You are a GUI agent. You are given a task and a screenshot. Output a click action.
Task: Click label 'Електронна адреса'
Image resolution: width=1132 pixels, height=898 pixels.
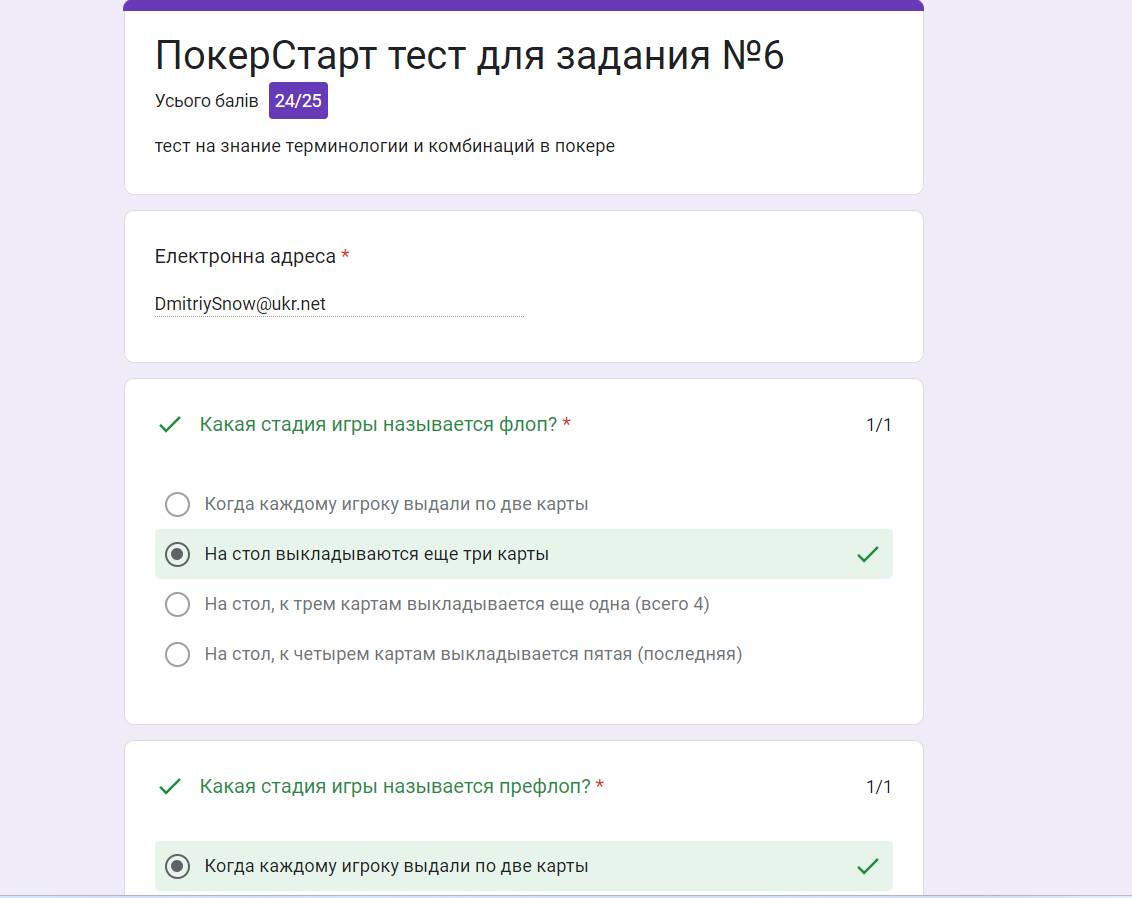[245, 256]
